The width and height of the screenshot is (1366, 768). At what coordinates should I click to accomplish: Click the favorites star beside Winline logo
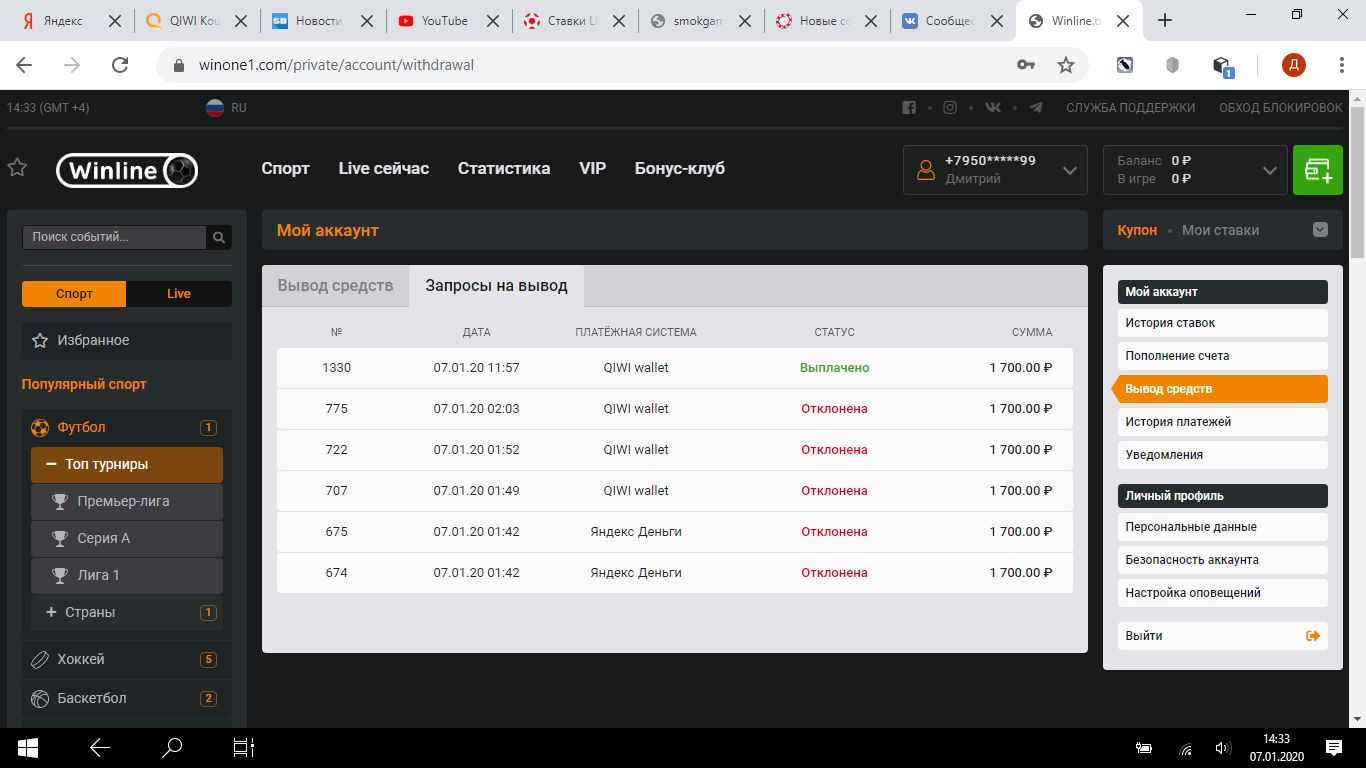coord(17,168)
